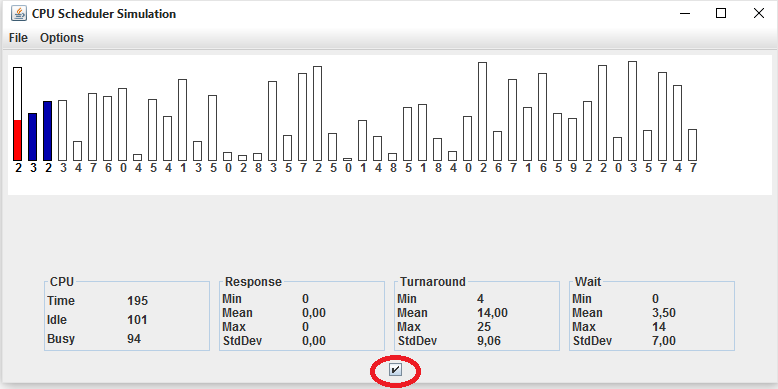This screenshot has height=389, width=778.
Task: Close the CPU Scheduler Simulation window
Action: pyautogui.click(x=759, y=13)
